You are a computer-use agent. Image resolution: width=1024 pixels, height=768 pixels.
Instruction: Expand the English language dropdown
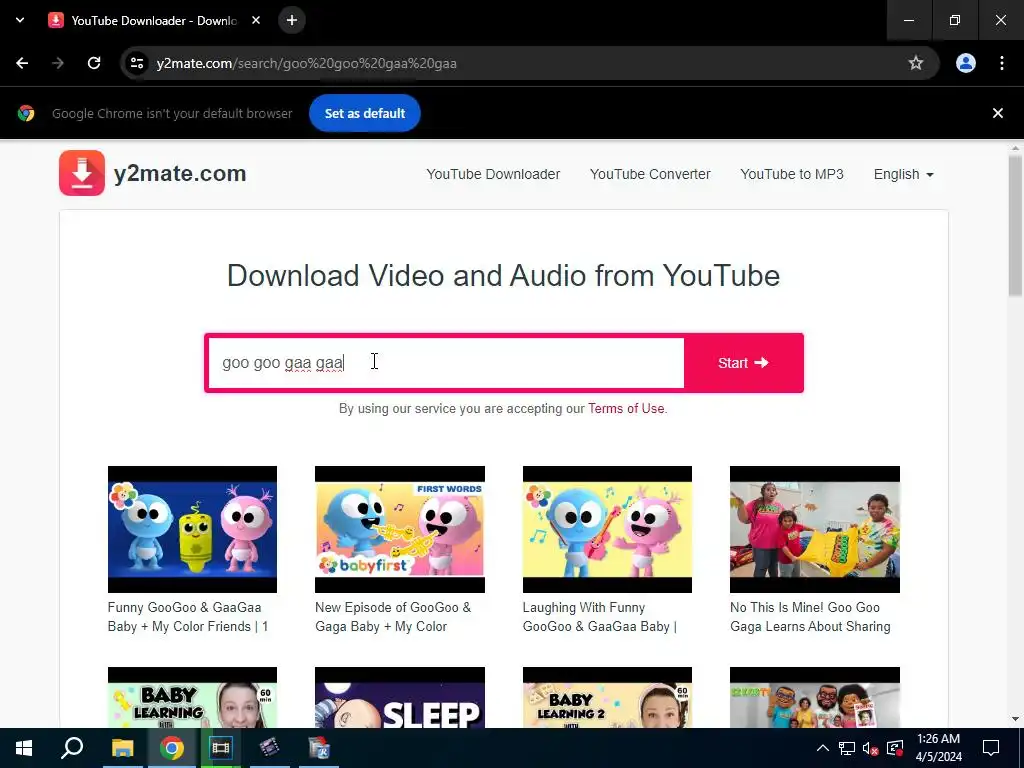(x=903, y=174)
